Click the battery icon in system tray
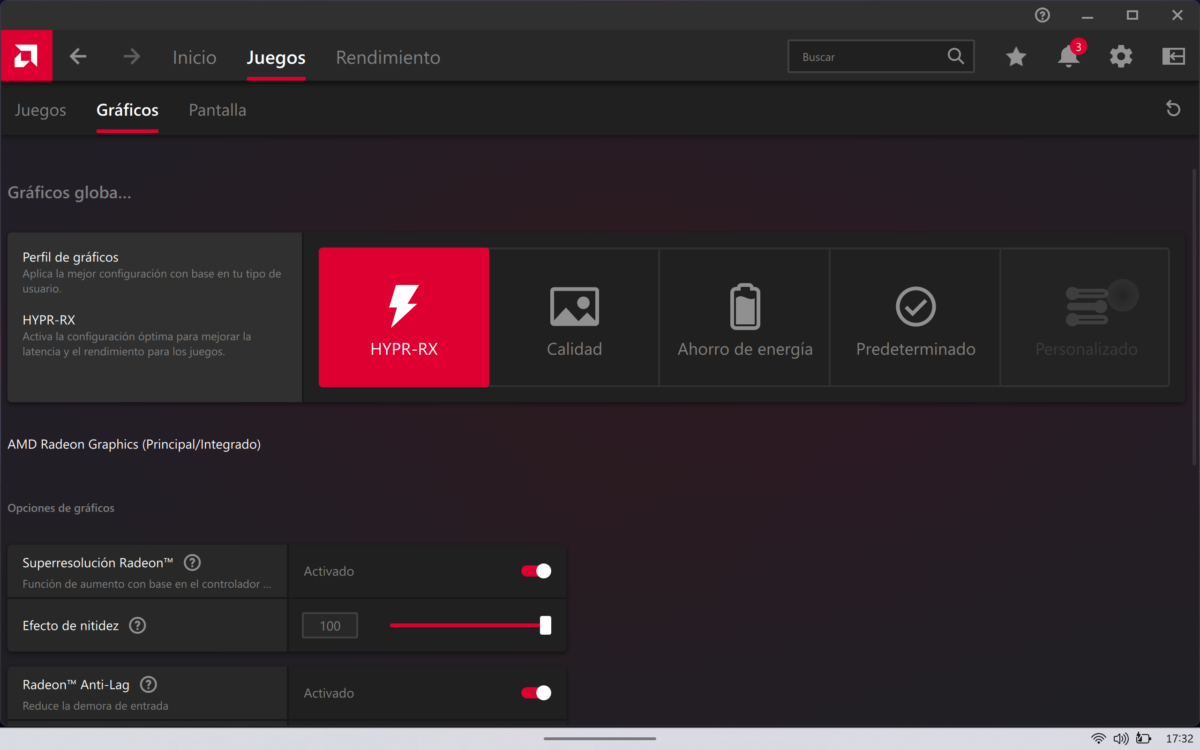The height and width of the screenshot is (750, 1200). pyautogui.click(x=1144, y=739)
